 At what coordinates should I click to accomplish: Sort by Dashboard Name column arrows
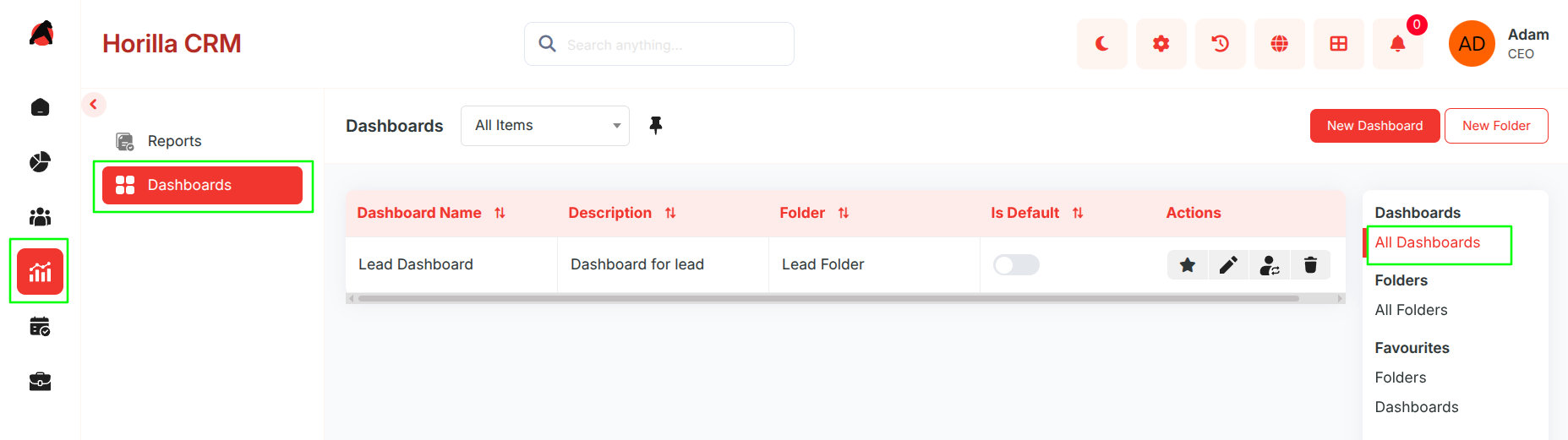tap(500, 213)
